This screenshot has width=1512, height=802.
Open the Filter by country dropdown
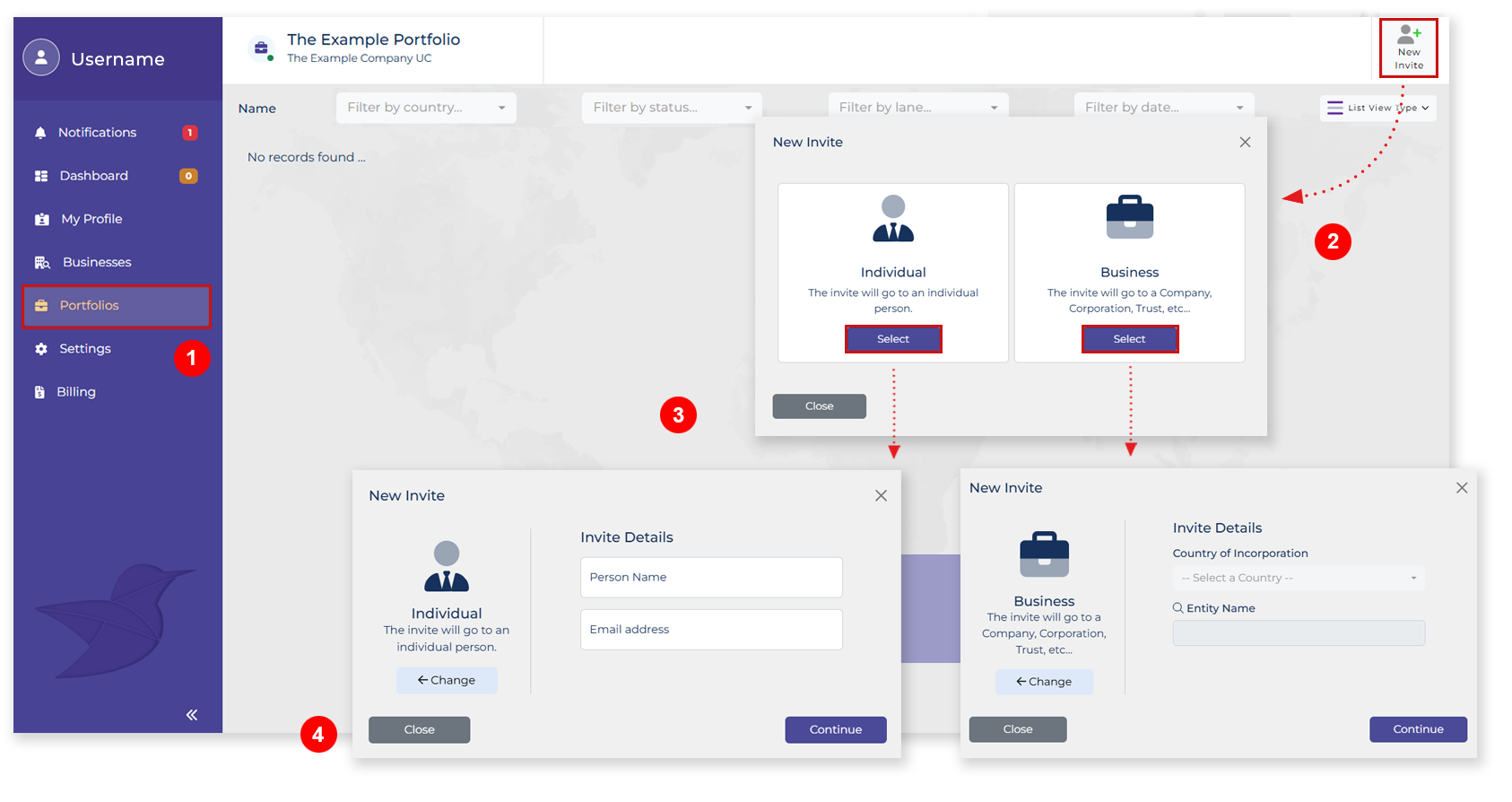tap(426, 108)
